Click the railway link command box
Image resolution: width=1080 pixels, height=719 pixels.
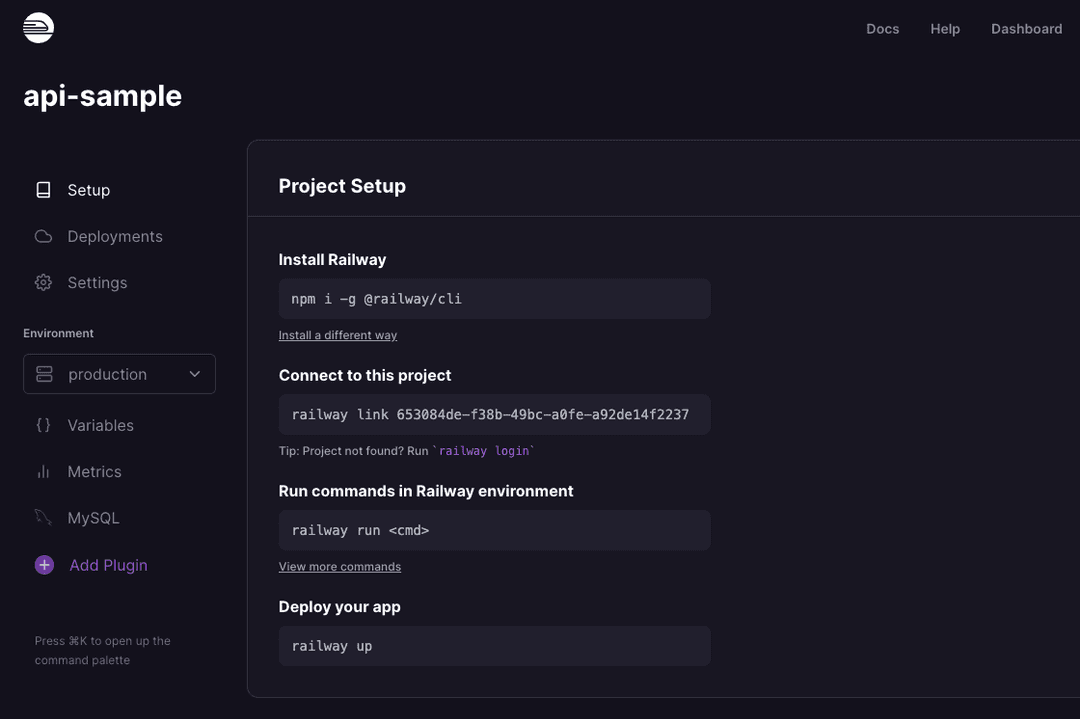click(x=494, y=415)
